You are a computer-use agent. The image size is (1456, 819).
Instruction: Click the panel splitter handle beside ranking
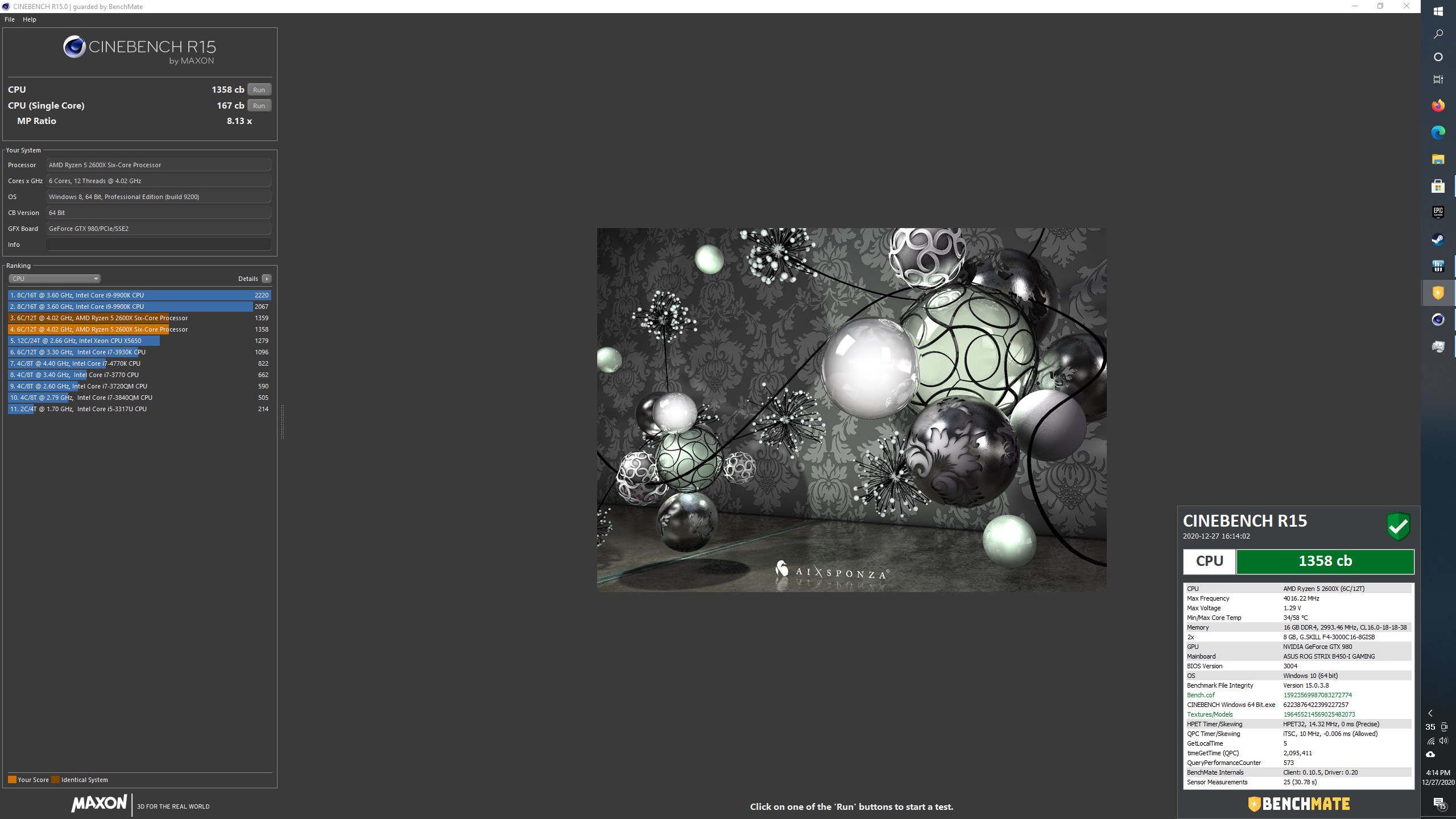282,421
